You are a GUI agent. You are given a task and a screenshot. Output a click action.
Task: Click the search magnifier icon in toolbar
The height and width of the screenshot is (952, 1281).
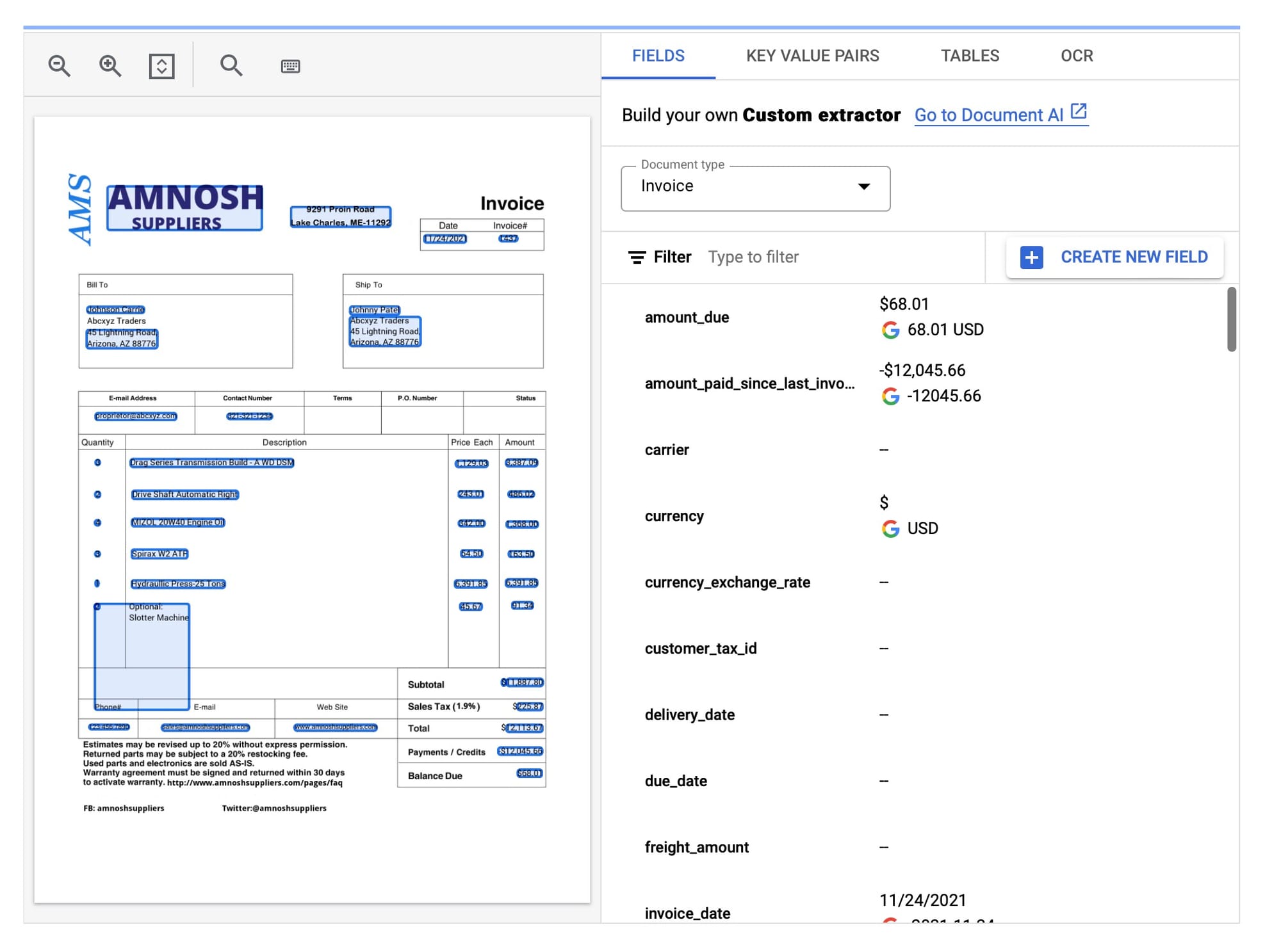click(x=231, y=66)
